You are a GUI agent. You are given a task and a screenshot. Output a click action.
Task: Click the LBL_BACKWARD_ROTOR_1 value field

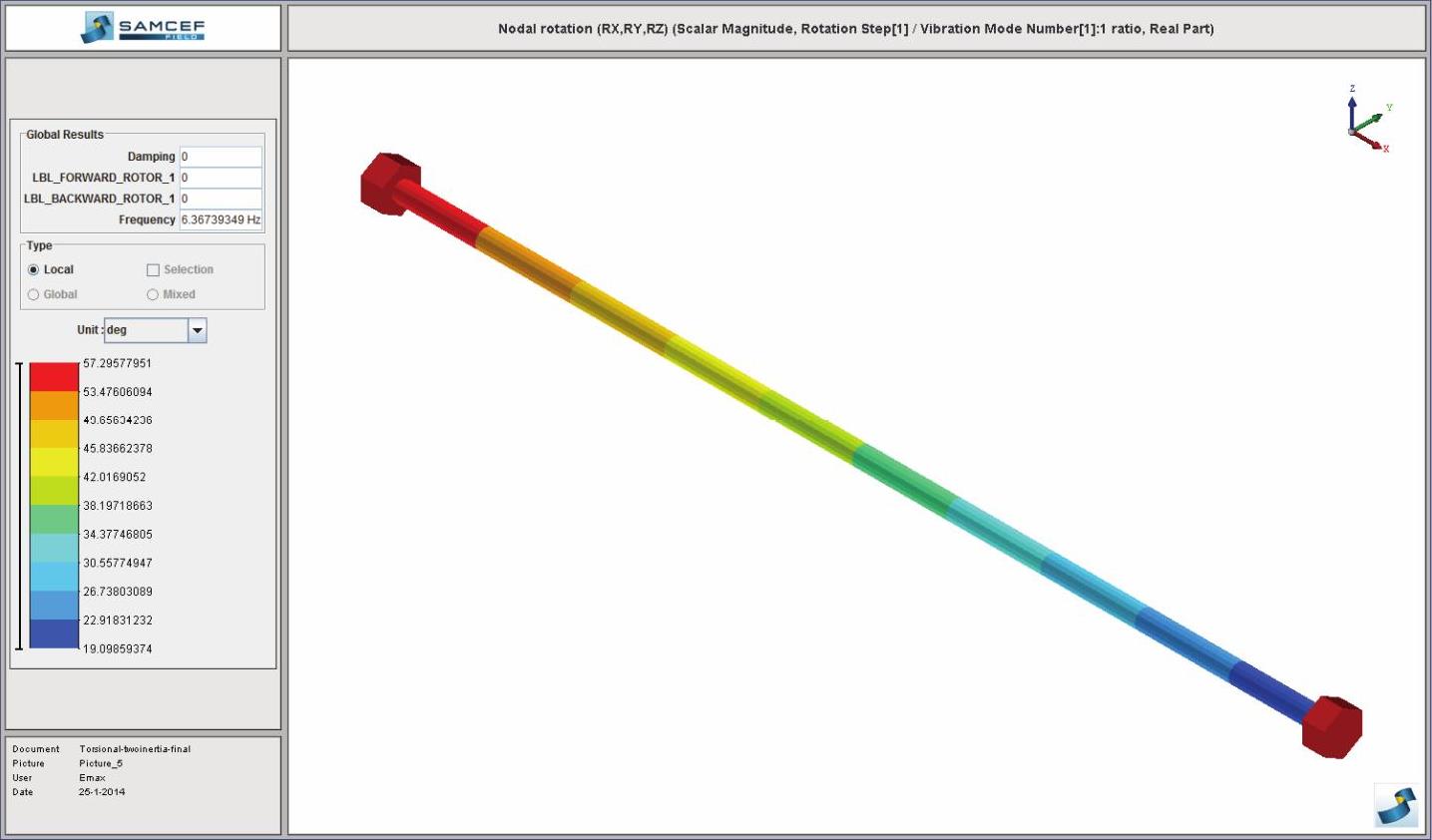(221, 199)
